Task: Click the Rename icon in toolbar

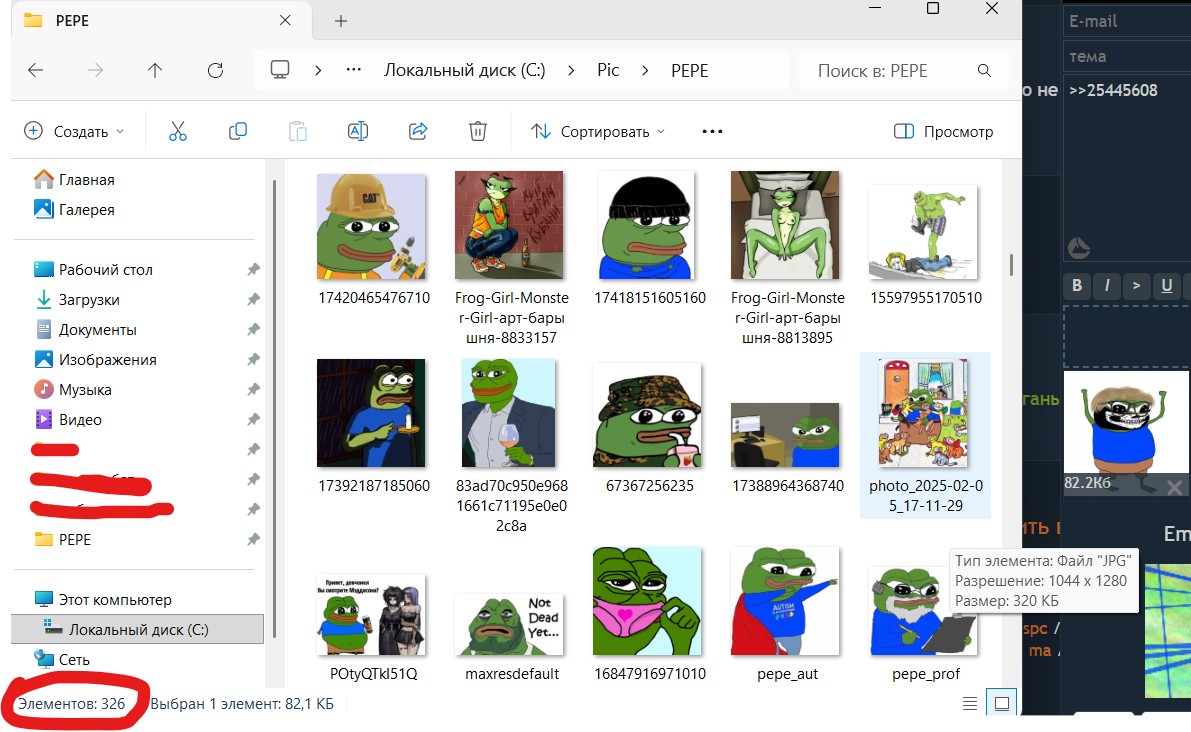Action: pyautogui.click(x=358, y=131)
